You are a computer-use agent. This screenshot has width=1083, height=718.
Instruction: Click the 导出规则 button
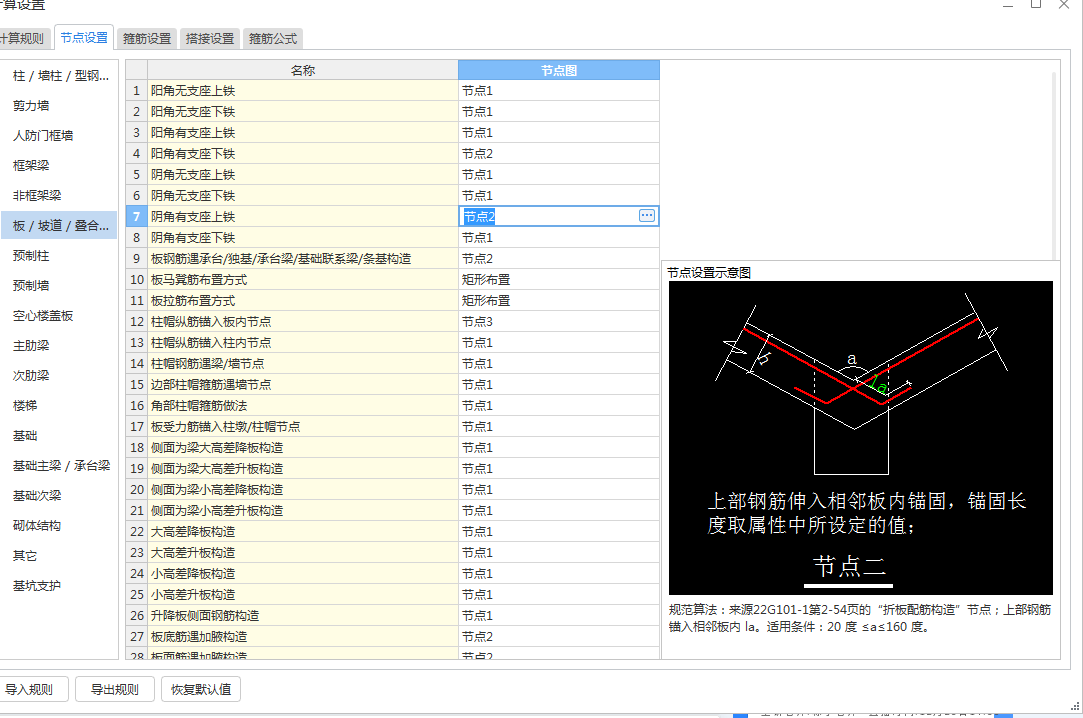tap(115, 689)
